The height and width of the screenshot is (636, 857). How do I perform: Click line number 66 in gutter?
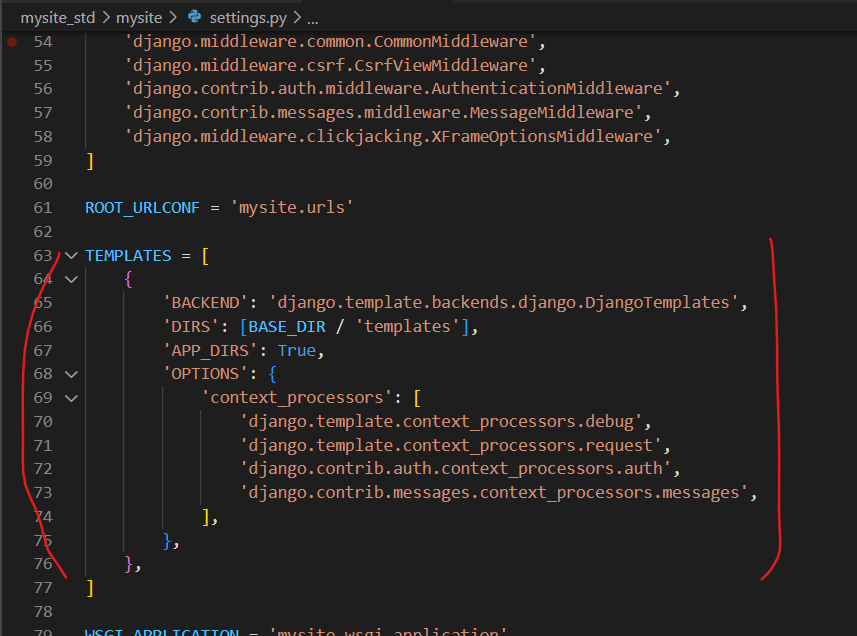(x=43, y=327)
